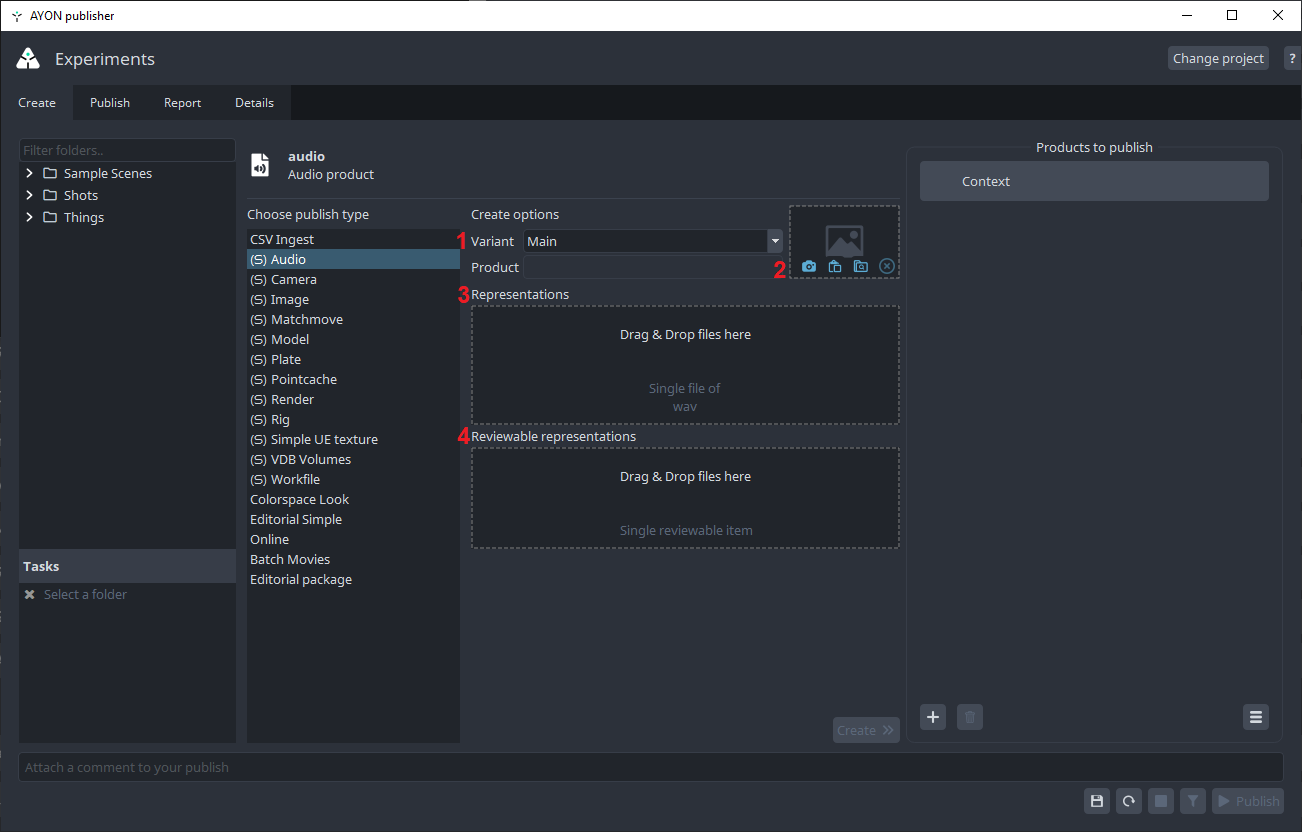
Task: Click the plus icon to add product
Action: [x=933, y=717]
